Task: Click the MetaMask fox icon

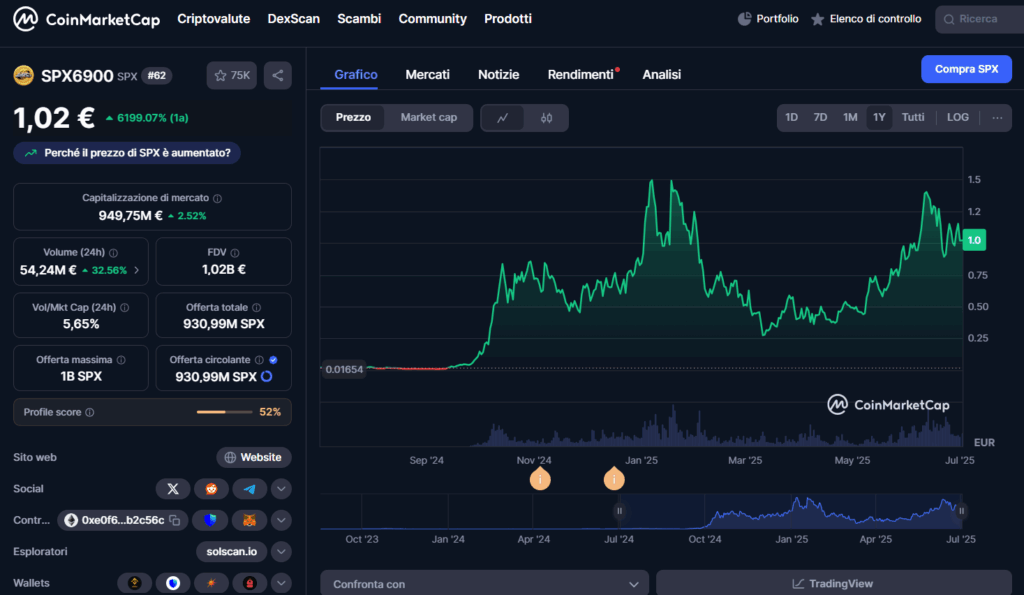Action: pyautogui.click(x=249, y=520)
